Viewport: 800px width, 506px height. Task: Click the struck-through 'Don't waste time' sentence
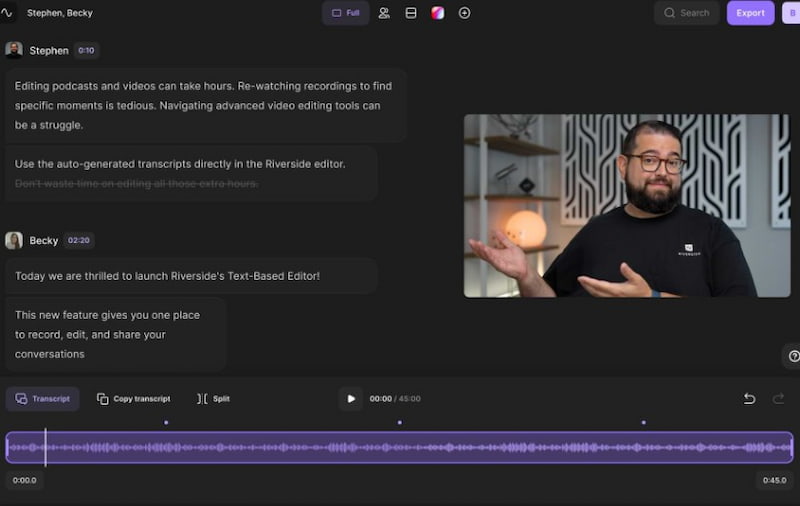pyautogui.click(x=136, y=184)
